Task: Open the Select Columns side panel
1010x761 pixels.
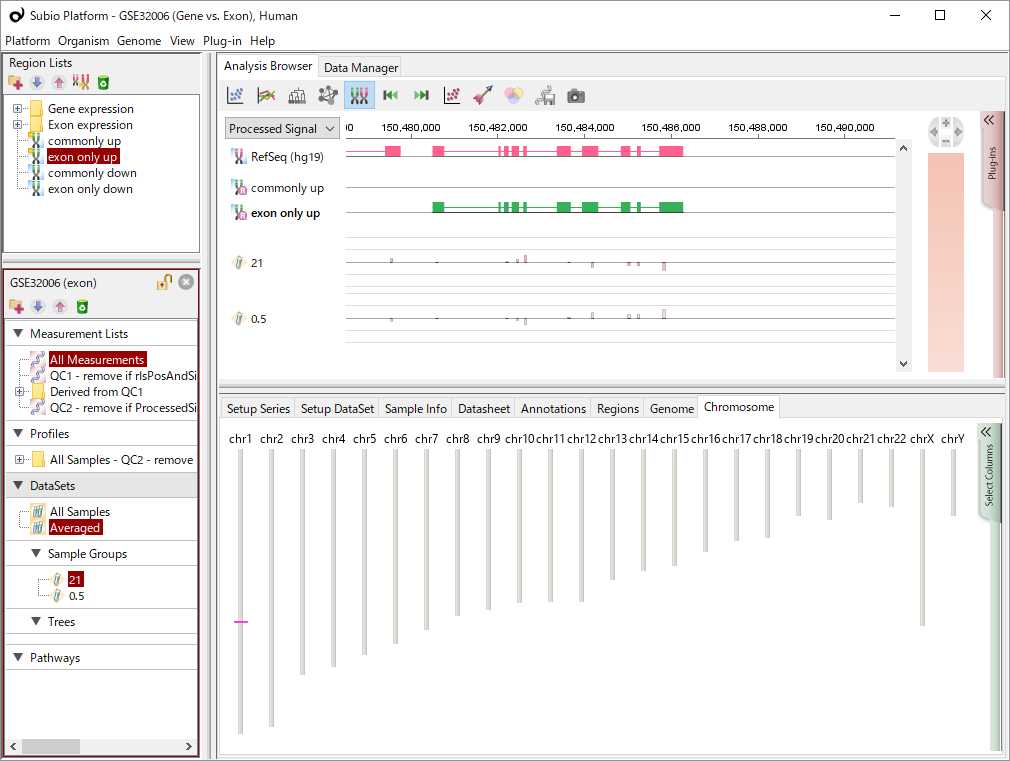Action: [988, 470]
